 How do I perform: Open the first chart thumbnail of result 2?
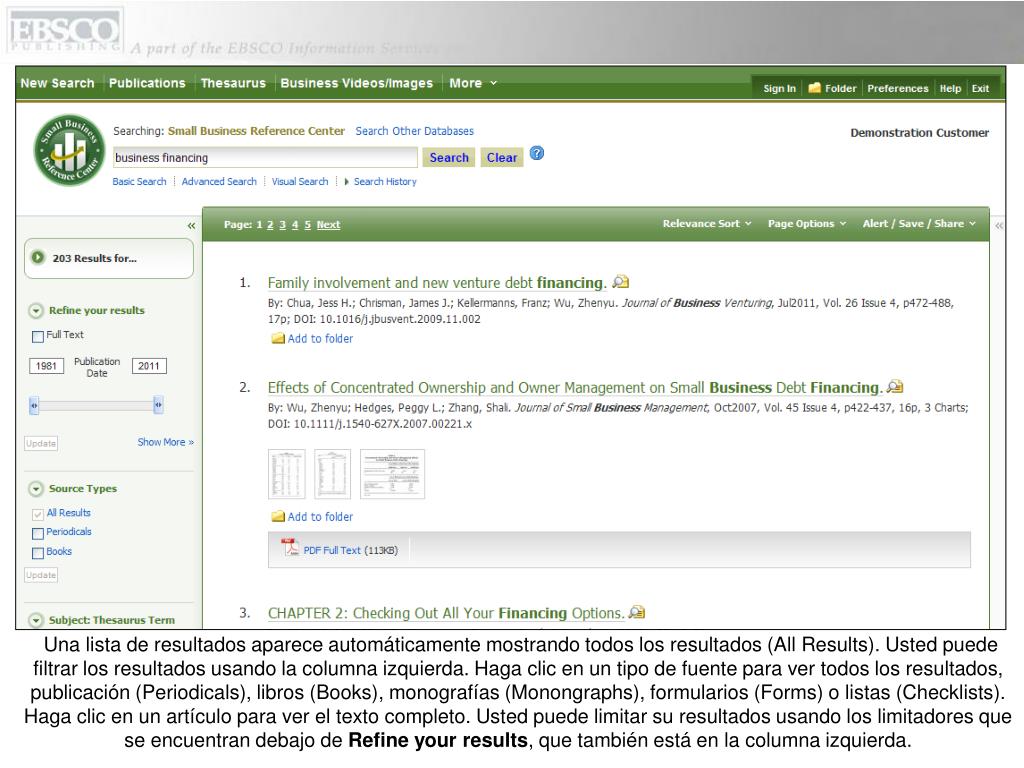click(287, 474)
